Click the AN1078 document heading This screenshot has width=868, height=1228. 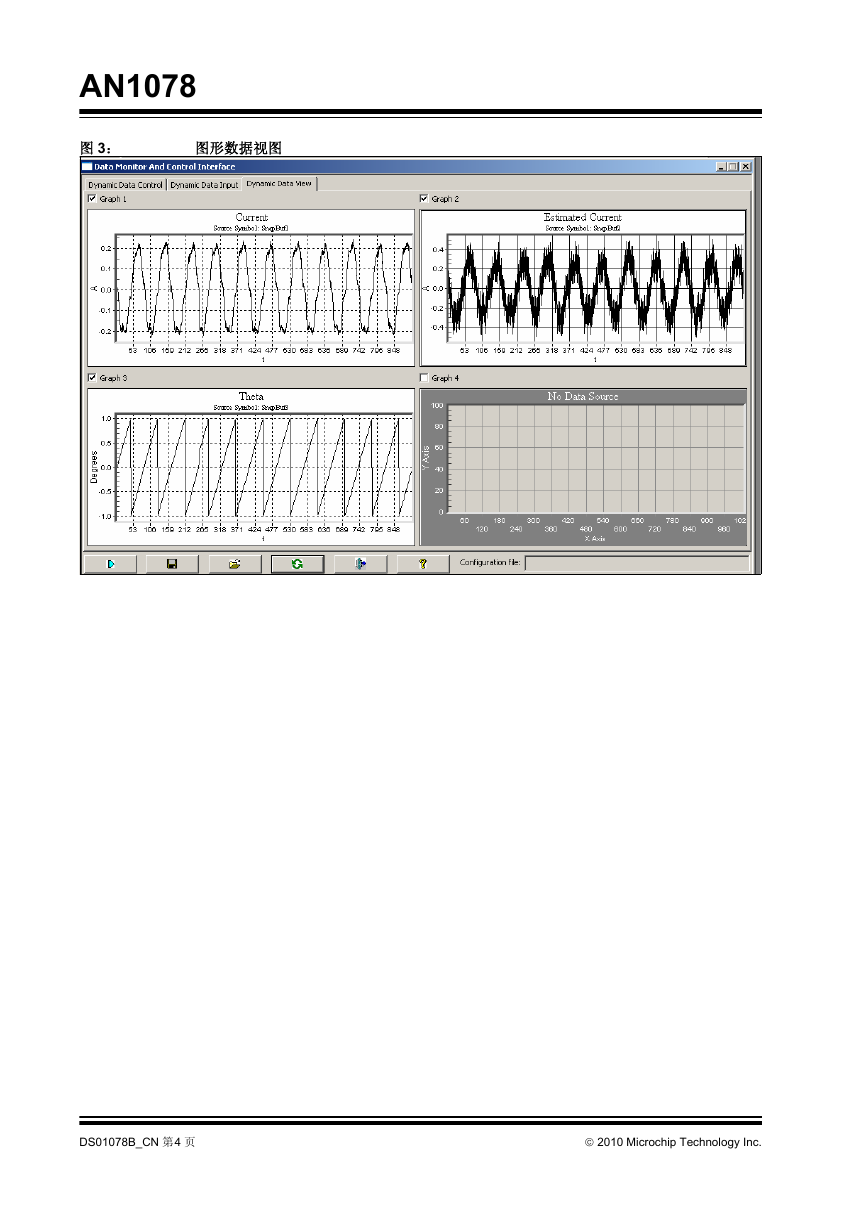(138, 88)
